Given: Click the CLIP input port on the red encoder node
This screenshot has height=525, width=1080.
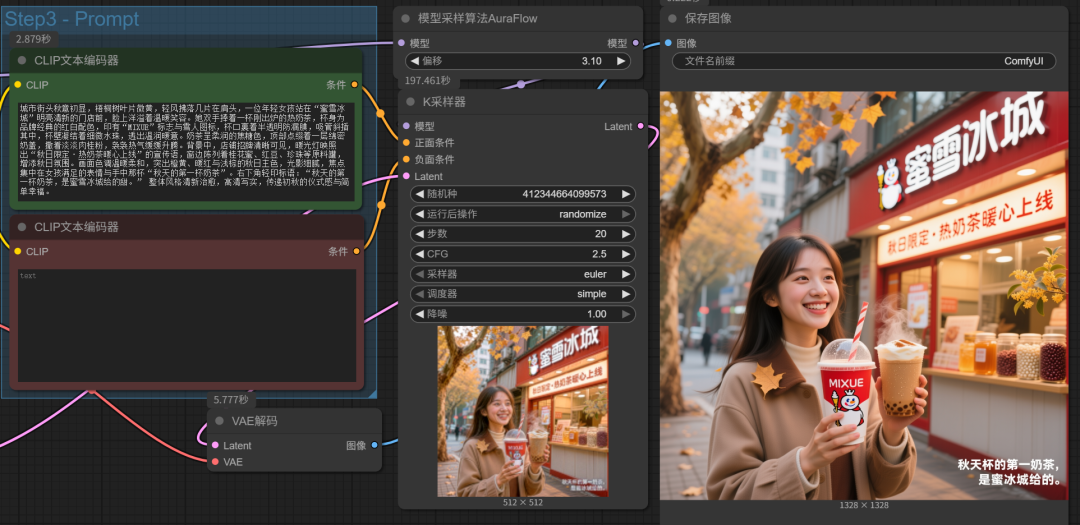Looking at the screenshot, I should tap(18, 251).
